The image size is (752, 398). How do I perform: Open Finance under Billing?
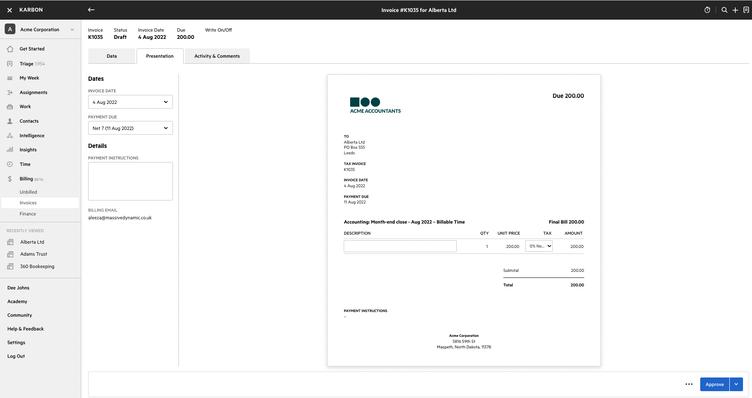point(28,214)
